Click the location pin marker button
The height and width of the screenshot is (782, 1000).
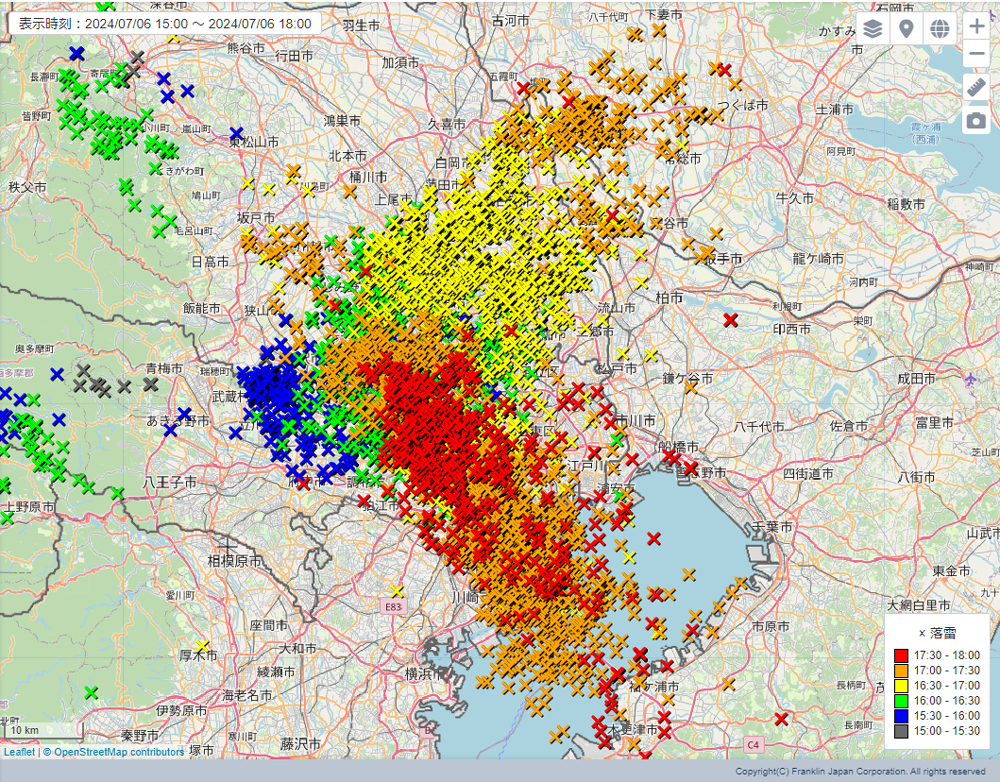click(x=906, y=28)
